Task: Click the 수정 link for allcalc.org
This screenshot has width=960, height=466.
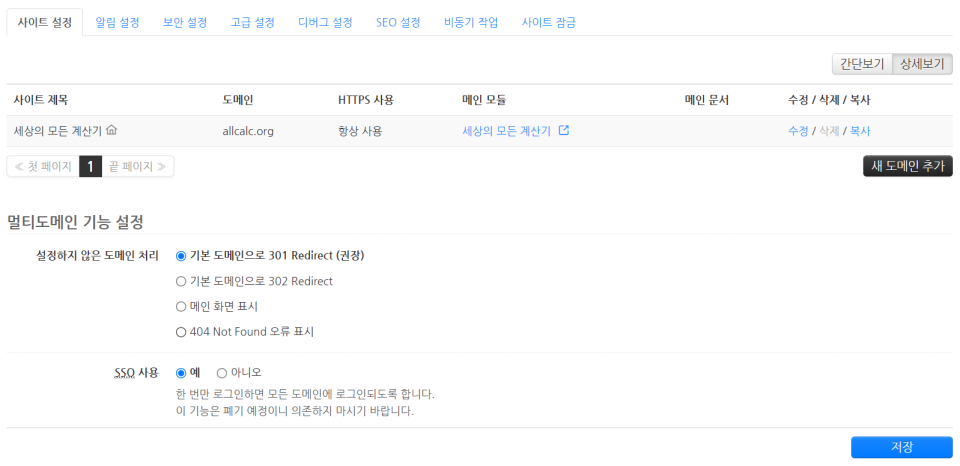Action: (798, 130)
